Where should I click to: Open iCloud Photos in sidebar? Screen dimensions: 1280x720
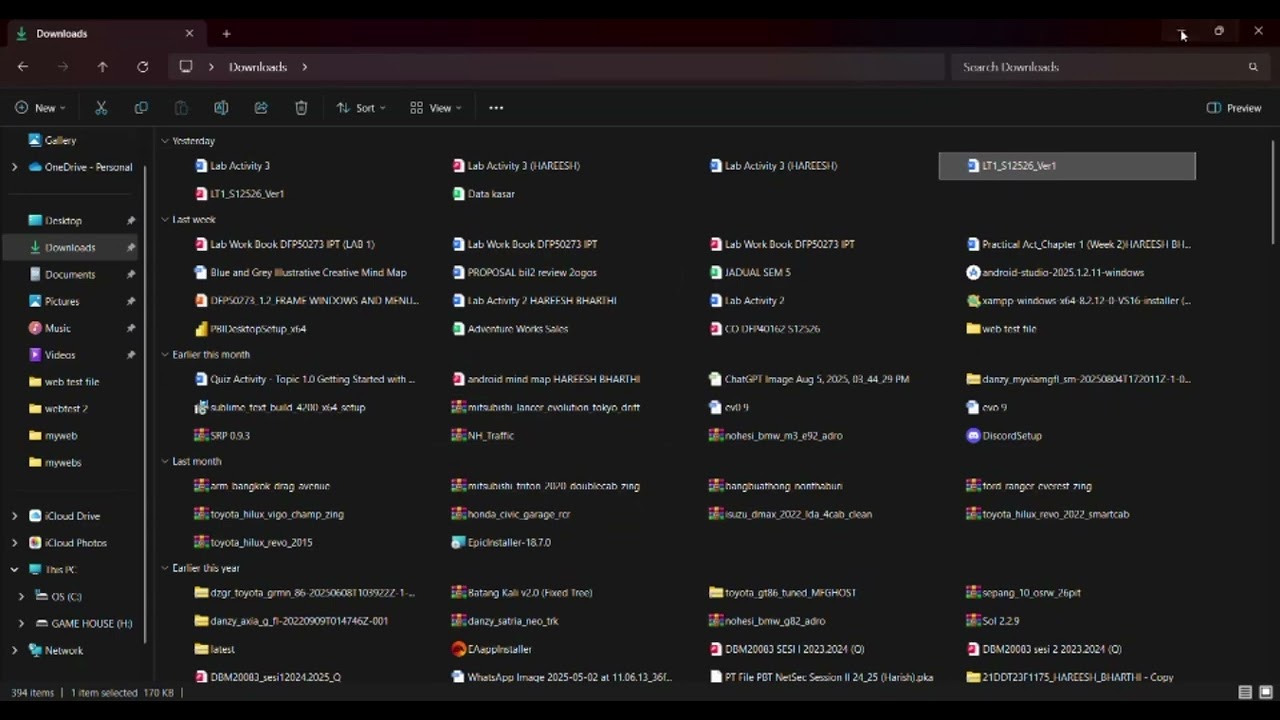click(x=68, y=543)
